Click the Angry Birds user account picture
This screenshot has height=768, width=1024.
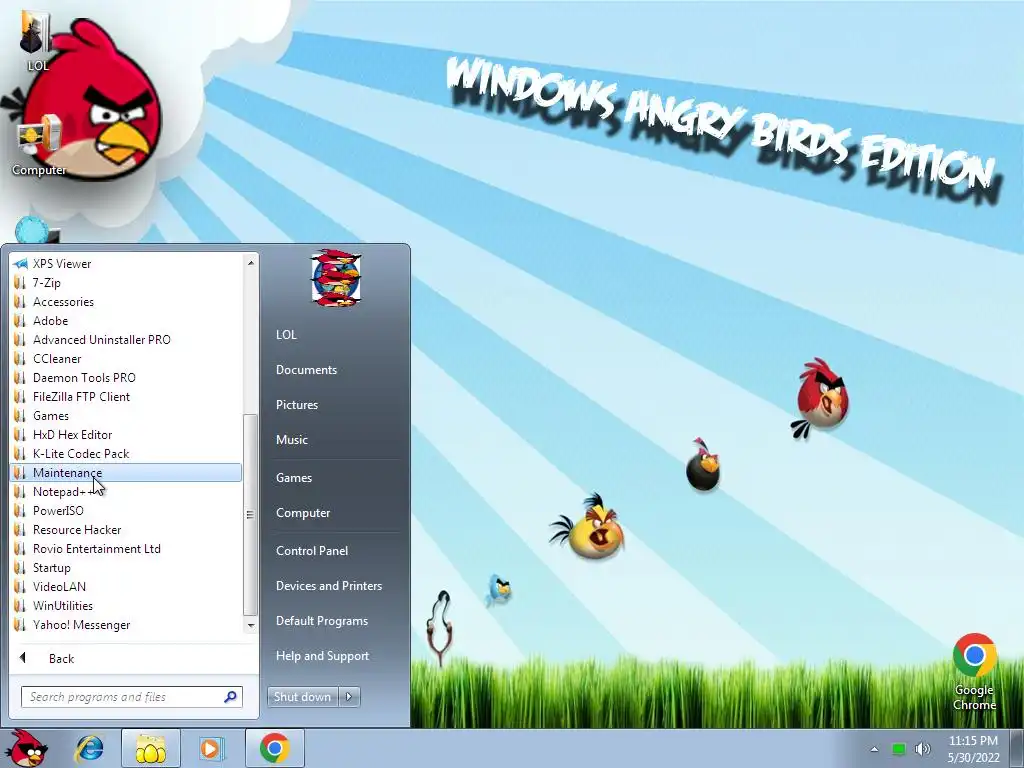coord(336,278)
